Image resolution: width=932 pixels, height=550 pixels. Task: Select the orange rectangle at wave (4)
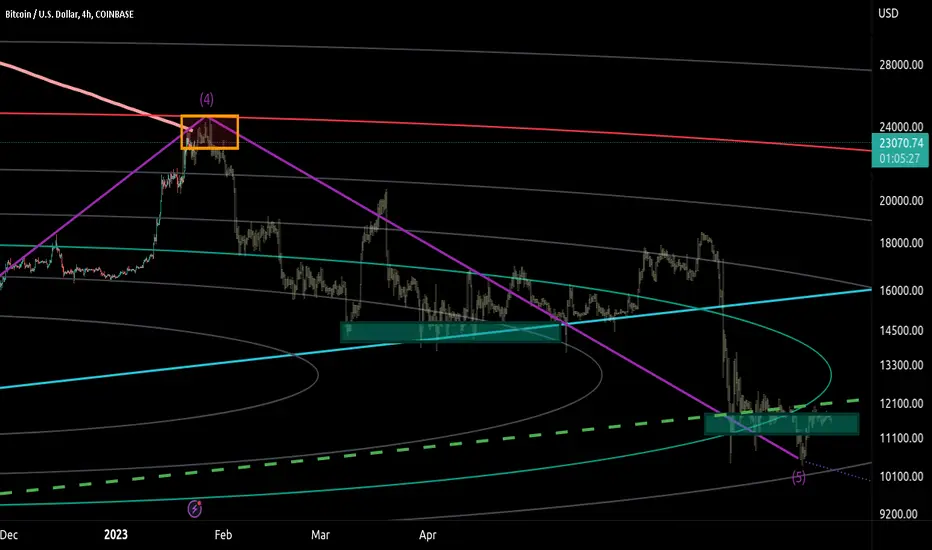(x=210, y=132)
